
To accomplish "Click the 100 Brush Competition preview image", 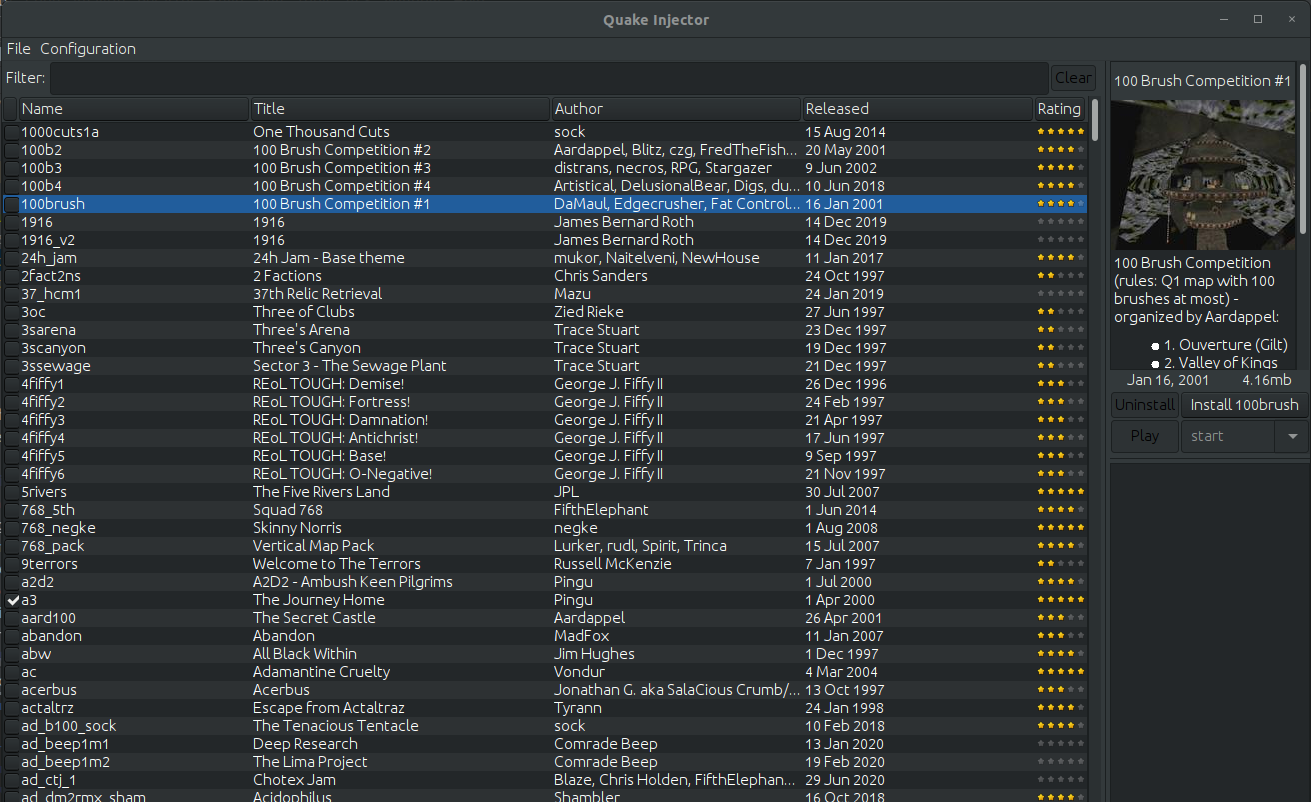I will [x=1203, y=174].
